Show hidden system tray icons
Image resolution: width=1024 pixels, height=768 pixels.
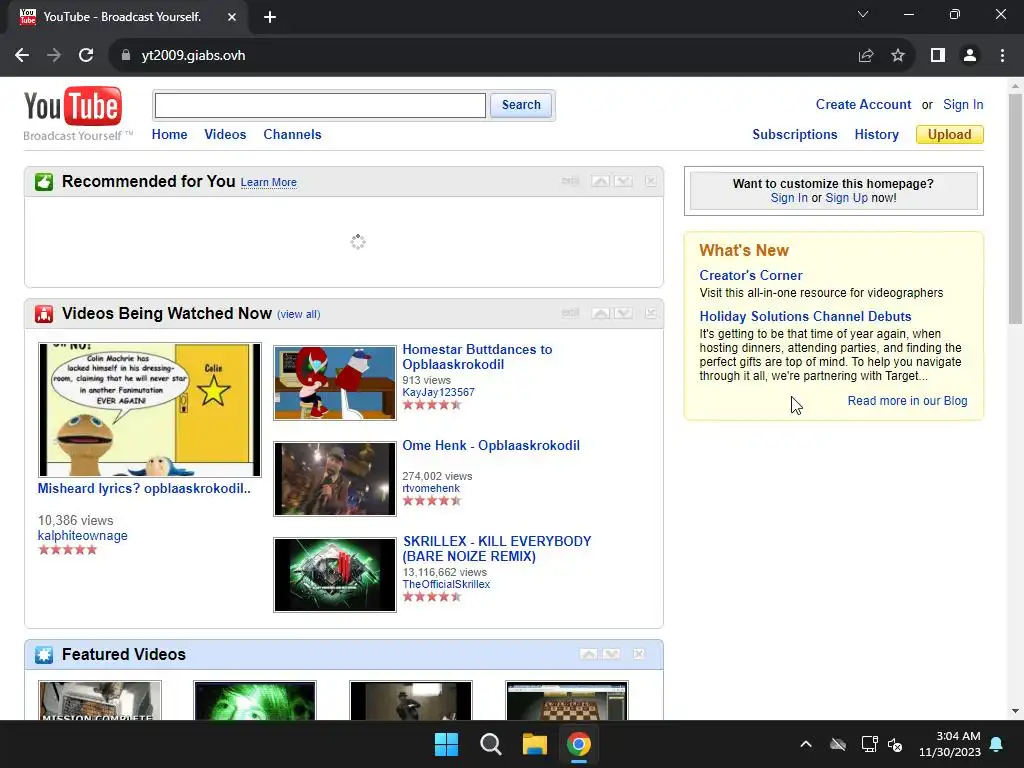click(806, 744)
